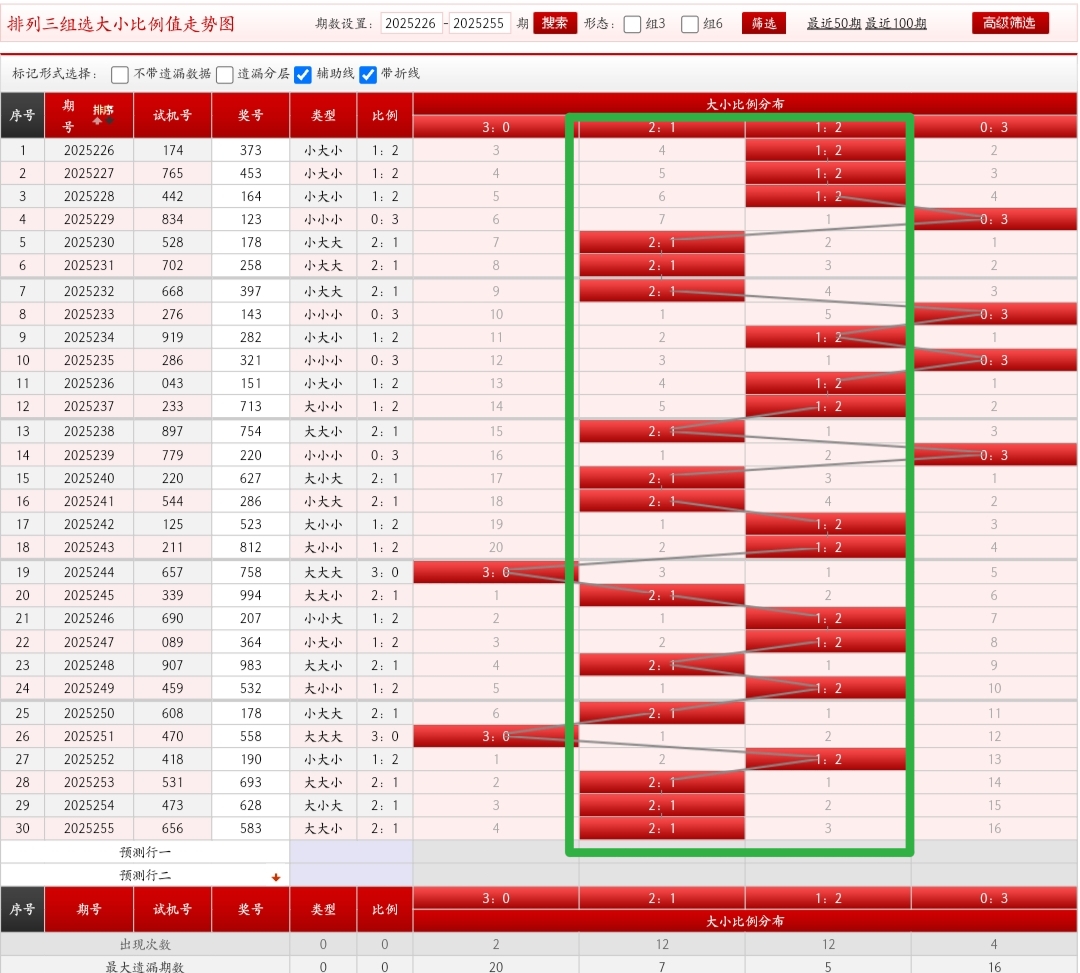
Task: Show 最近50期 results
Action: (x=834, y=23)
